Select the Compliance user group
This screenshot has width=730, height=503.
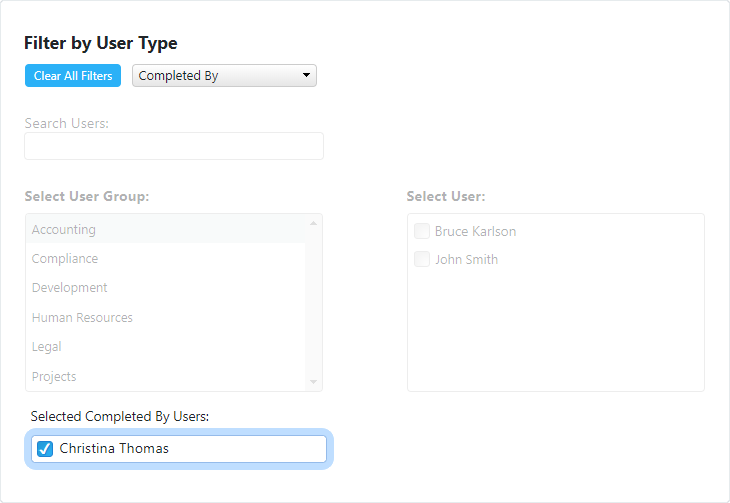(x=165, y=258)
